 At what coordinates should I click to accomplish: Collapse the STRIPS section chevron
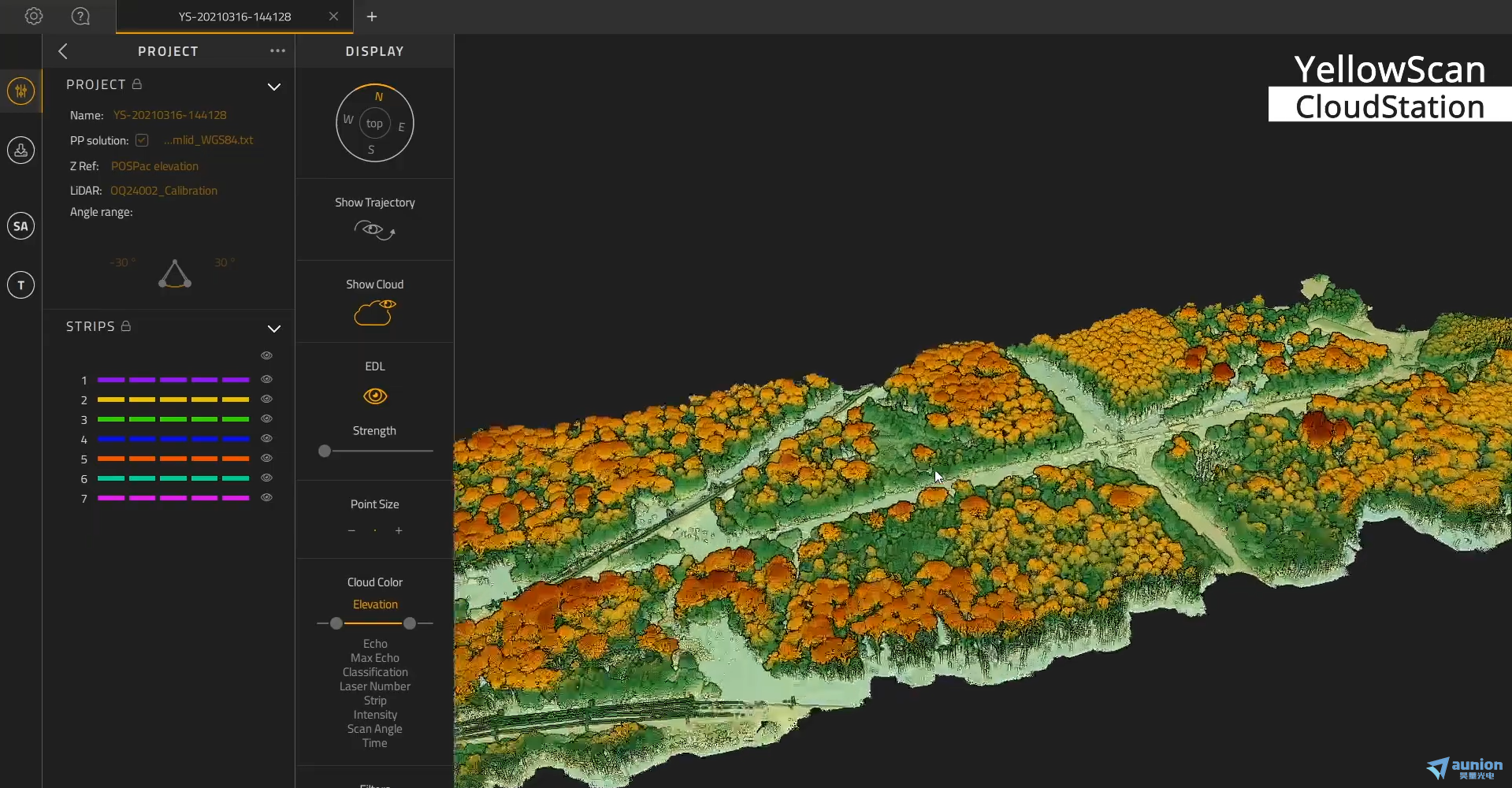click(274, 329)
